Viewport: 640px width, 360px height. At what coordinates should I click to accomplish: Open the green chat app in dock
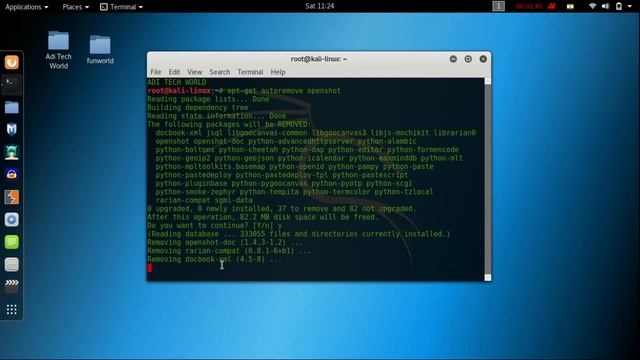coord(11,242)
